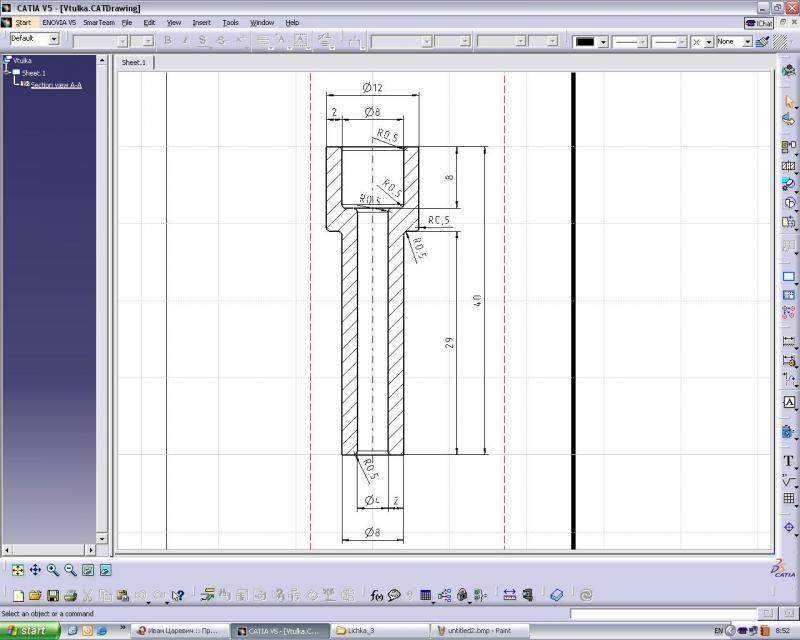Open the Tools menu
800x640 pixels.
point(230,22)
